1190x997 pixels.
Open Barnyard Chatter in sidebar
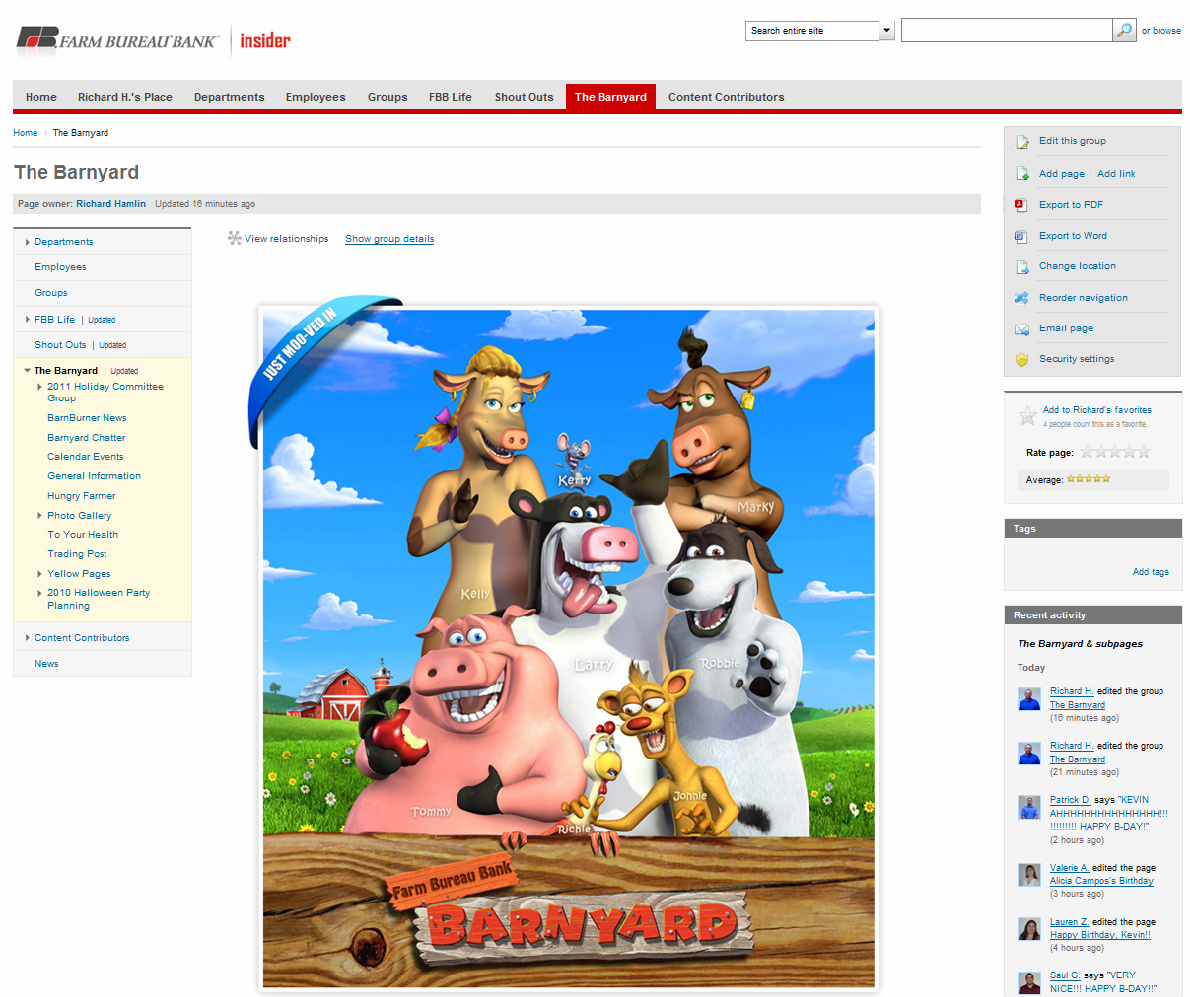tap(86, 438)
